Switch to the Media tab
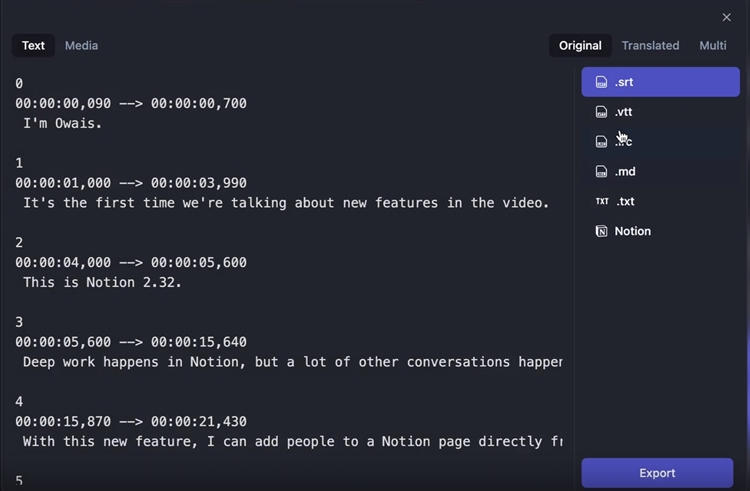The height and width of the screenshot is (491, 750). point(81,45)
